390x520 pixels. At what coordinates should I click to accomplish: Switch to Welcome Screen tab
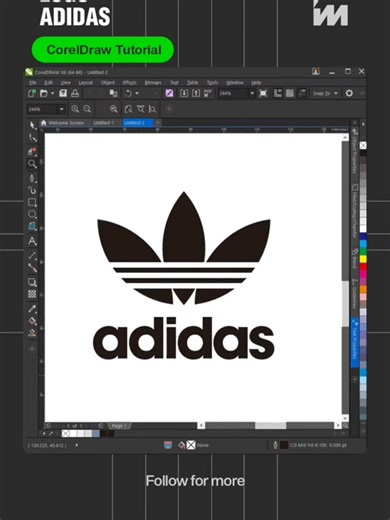click(62, 123)
